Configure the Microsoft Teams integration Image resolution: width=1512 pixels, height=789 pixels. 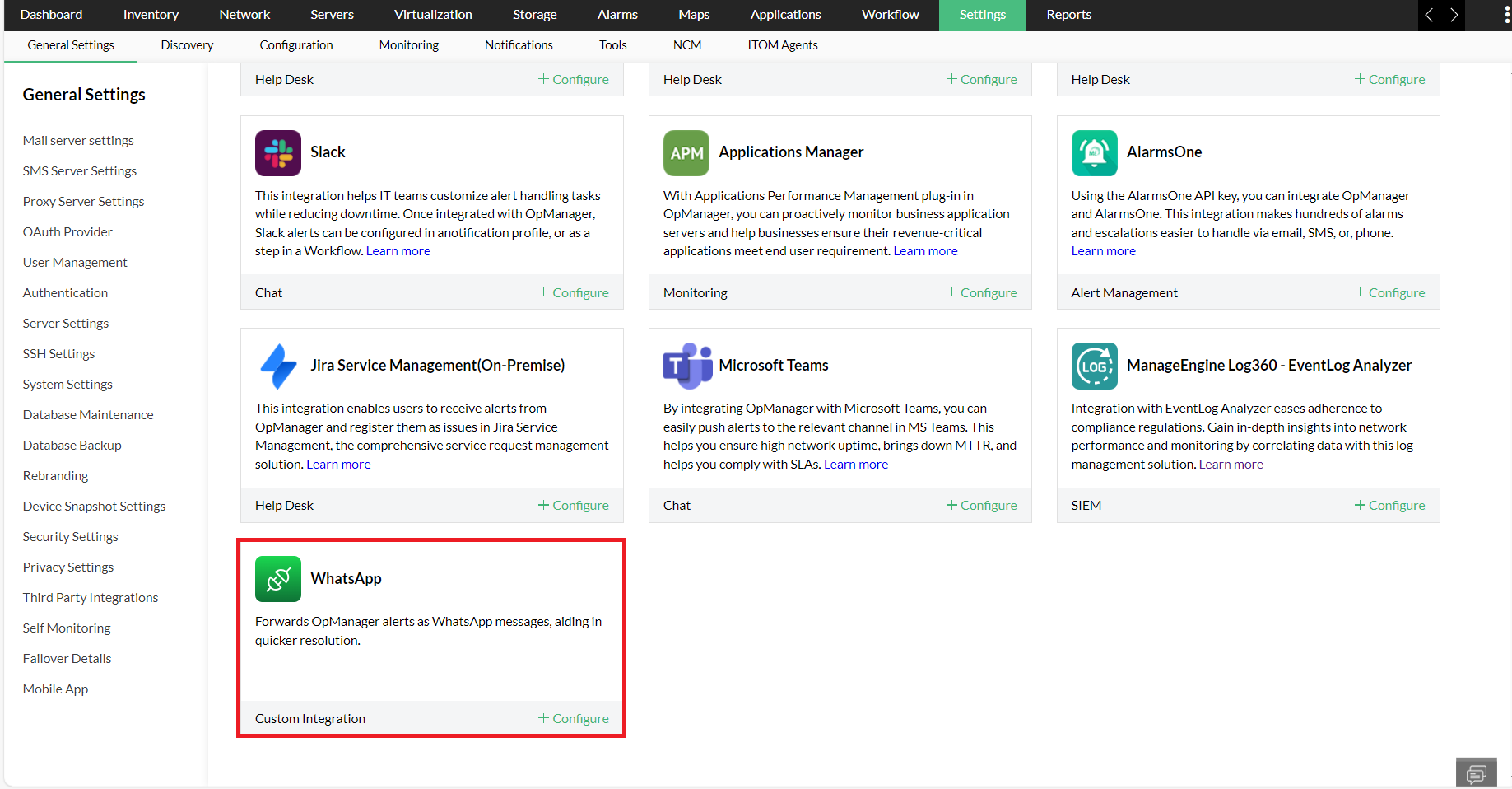(982, 505)
